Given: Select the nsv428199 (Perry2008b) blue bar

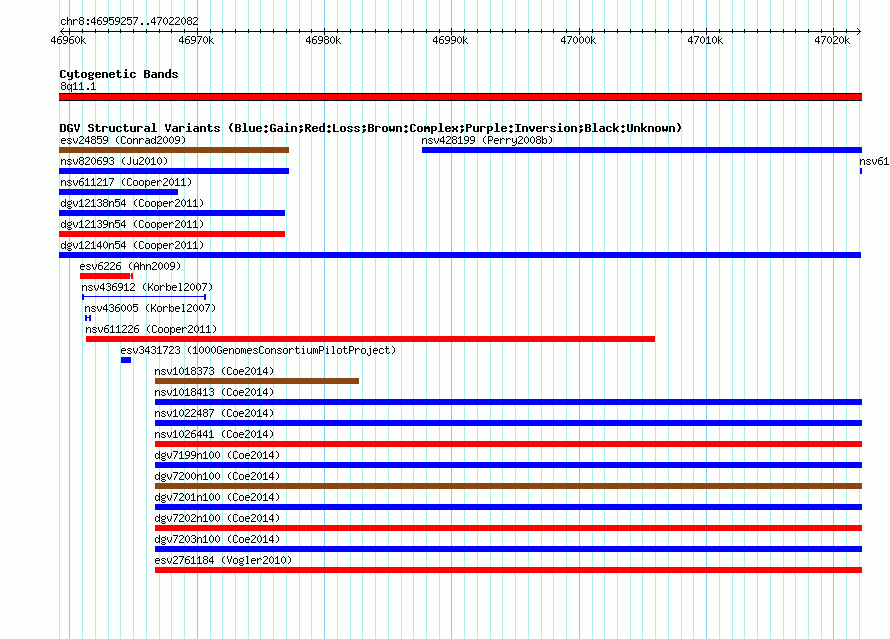Looking at the screenshot, I should [x=642, y=150].
